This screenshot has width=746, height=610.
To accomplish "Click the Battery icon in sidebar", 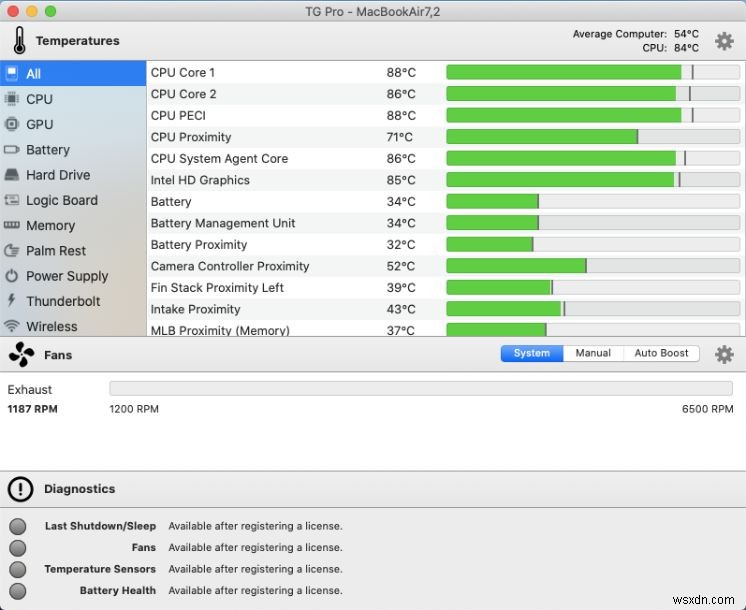I will [12, 150].
